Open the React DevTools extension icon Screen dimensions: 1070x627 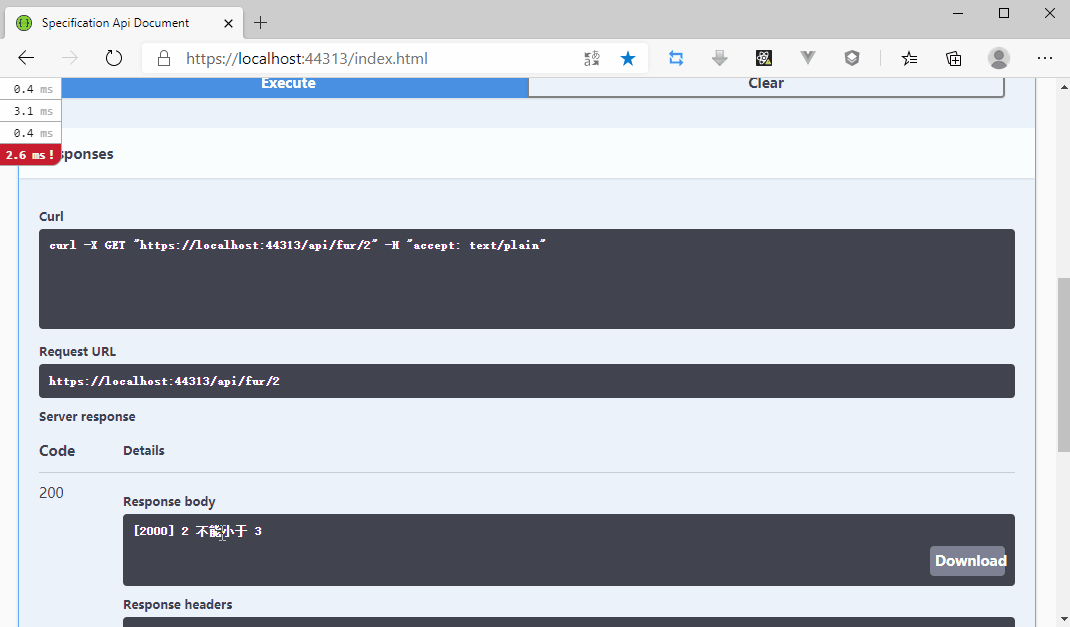764,58
